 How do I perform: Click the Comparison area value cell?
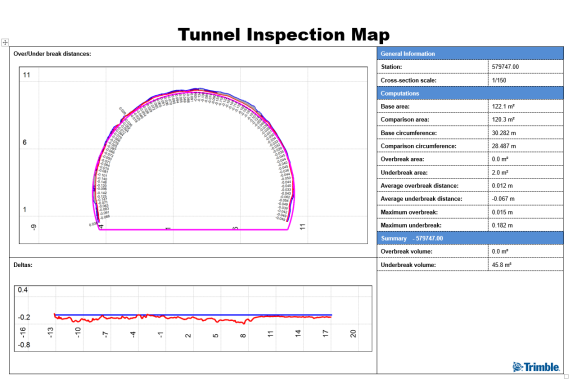click(x=525, y=119)
